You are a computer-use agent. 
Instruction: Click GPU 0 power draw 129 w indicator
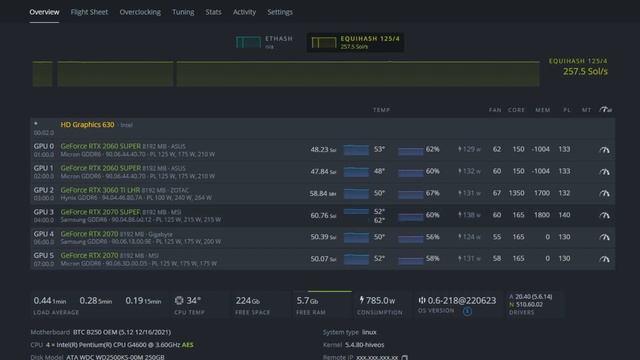pyautogui.click(x=469, y=149)
